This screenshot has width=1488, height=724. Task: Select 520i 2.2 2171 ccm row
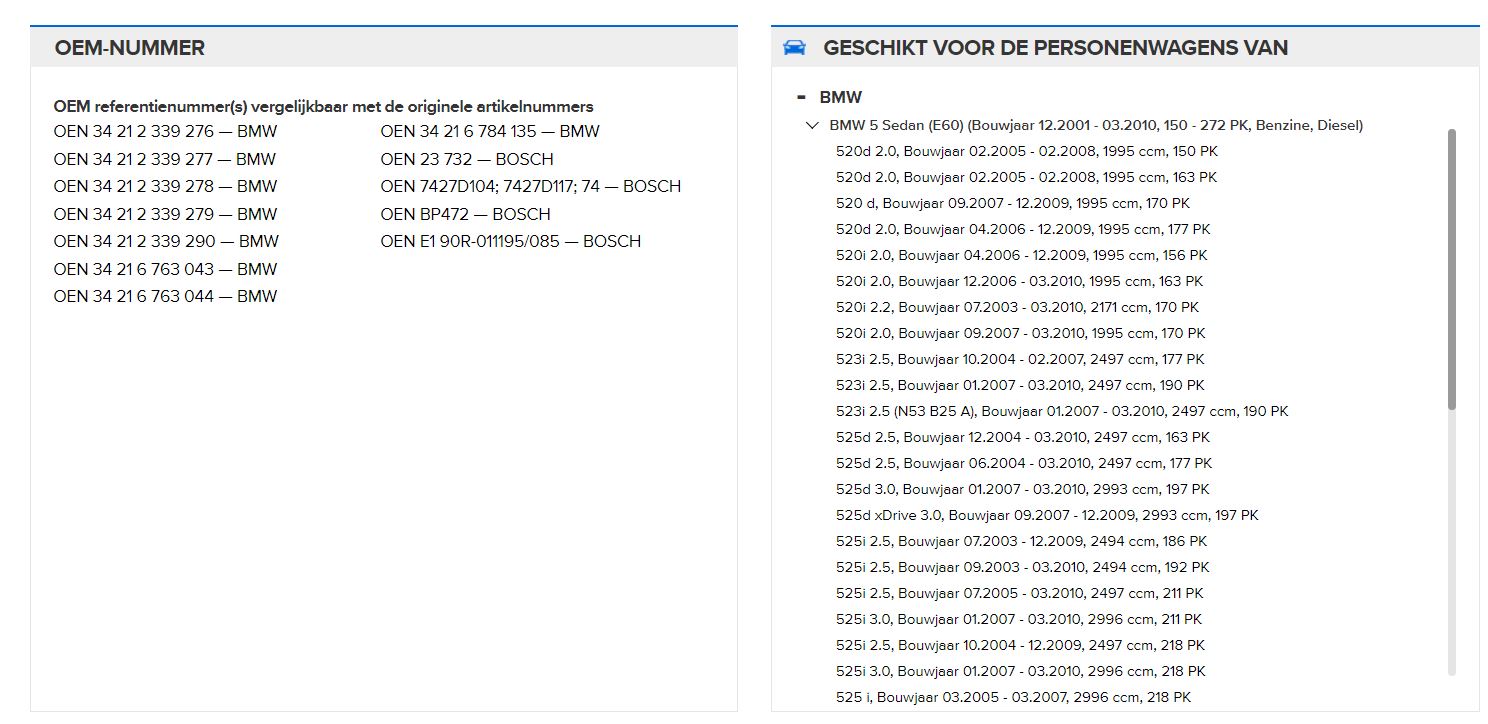[x=1018, y=307]
